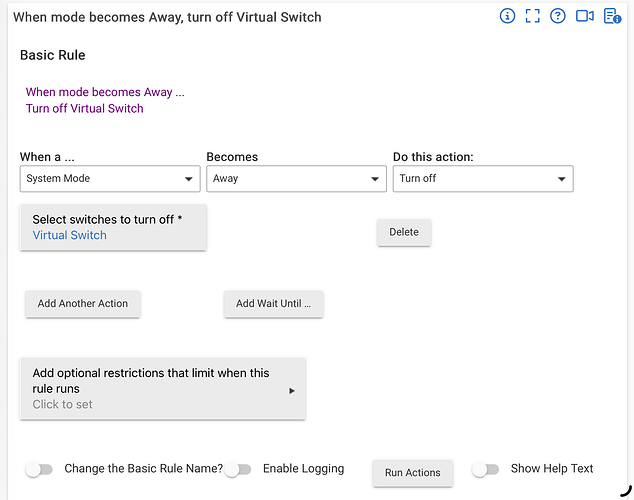The image size is (634, 500).
Task: Turn on Show Help Text toggle
Action: point(485,469)
